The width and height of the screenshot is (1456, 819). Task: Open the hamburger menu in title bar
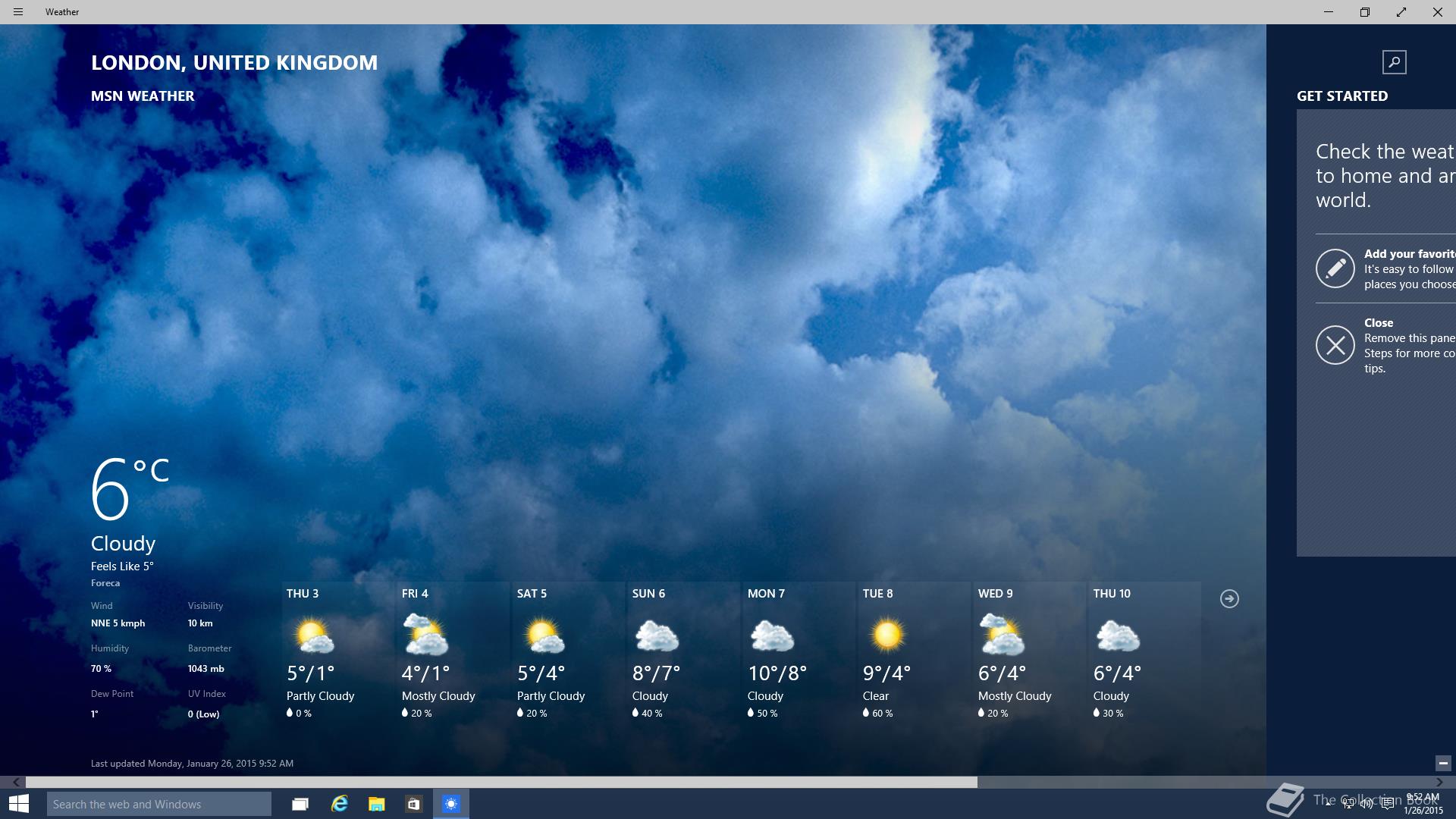pyautogui.click(x=18, y=12)
